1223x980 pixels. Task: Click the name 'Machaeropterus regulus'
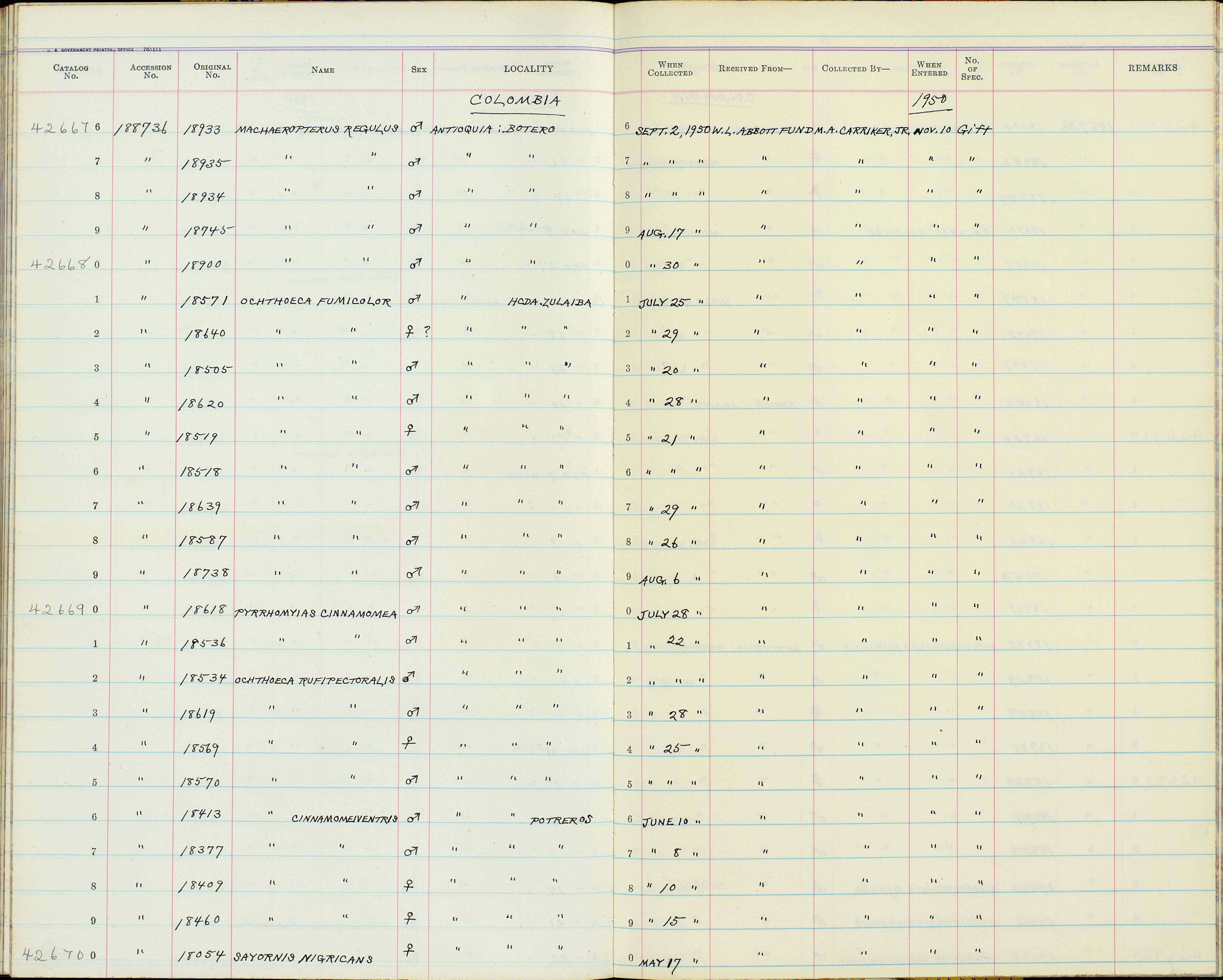pos(318,129)
